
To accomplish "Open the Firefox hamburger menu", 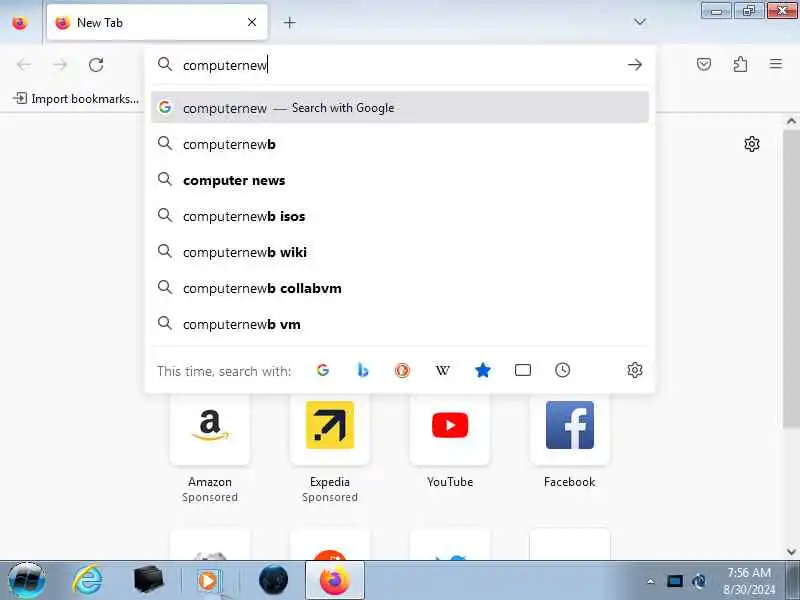I will click(776, 64).
